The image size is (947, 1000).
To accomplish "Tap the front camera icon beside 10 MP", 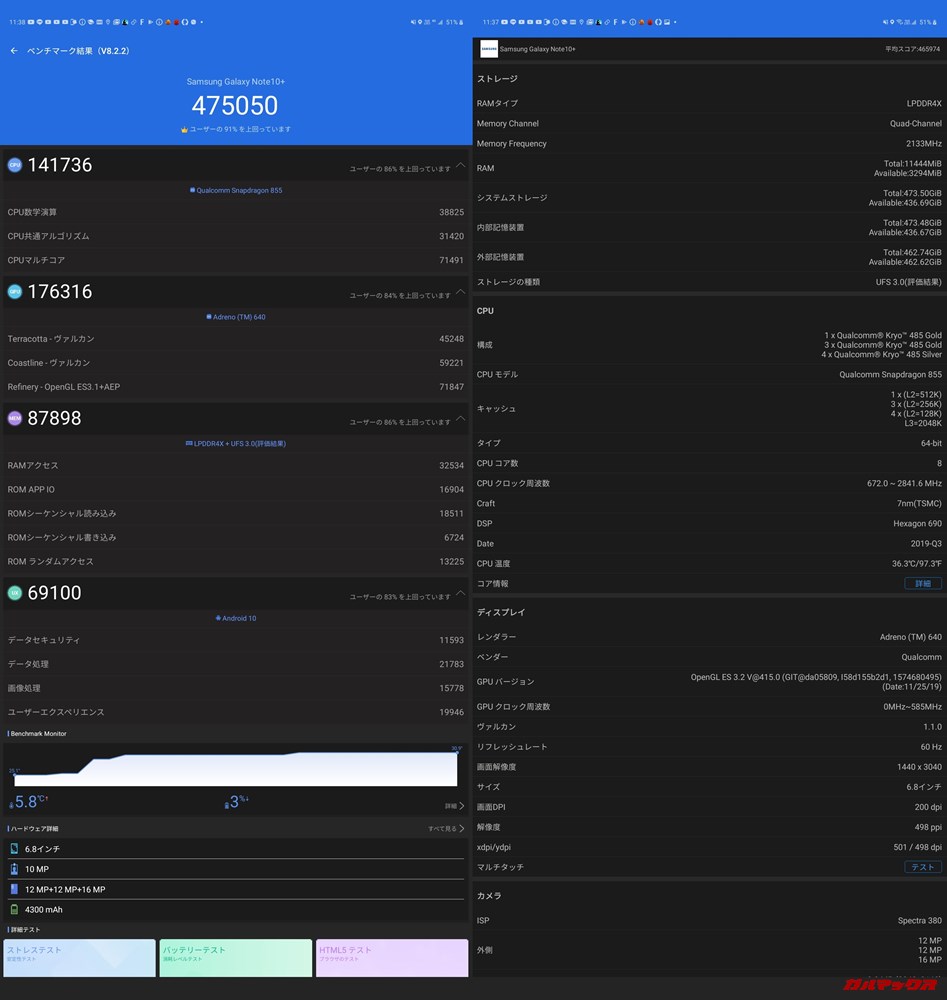I will tap(16, 869).
